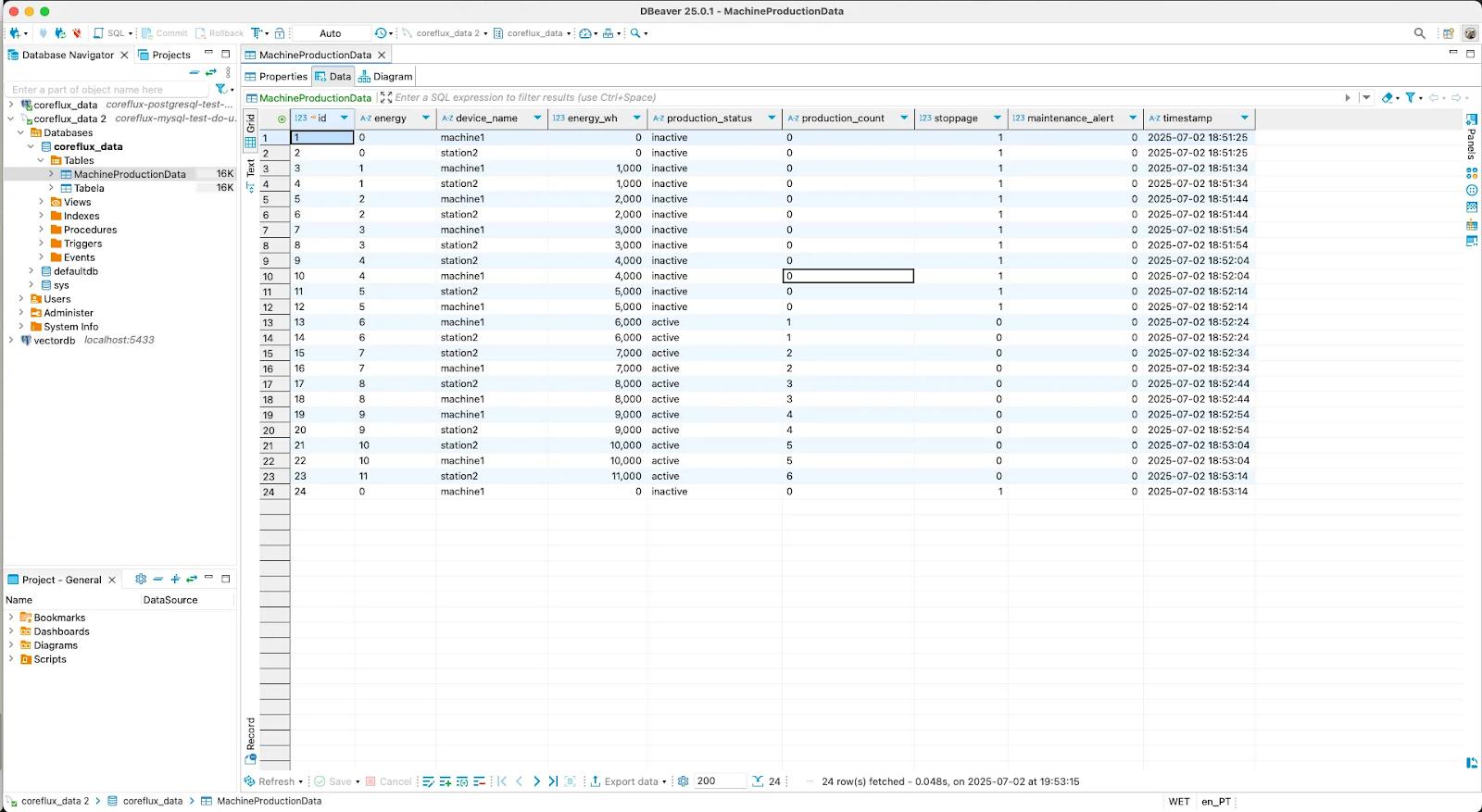
Task: Open custom filters funnel in data toolbar
Action: coord(1410,97)
